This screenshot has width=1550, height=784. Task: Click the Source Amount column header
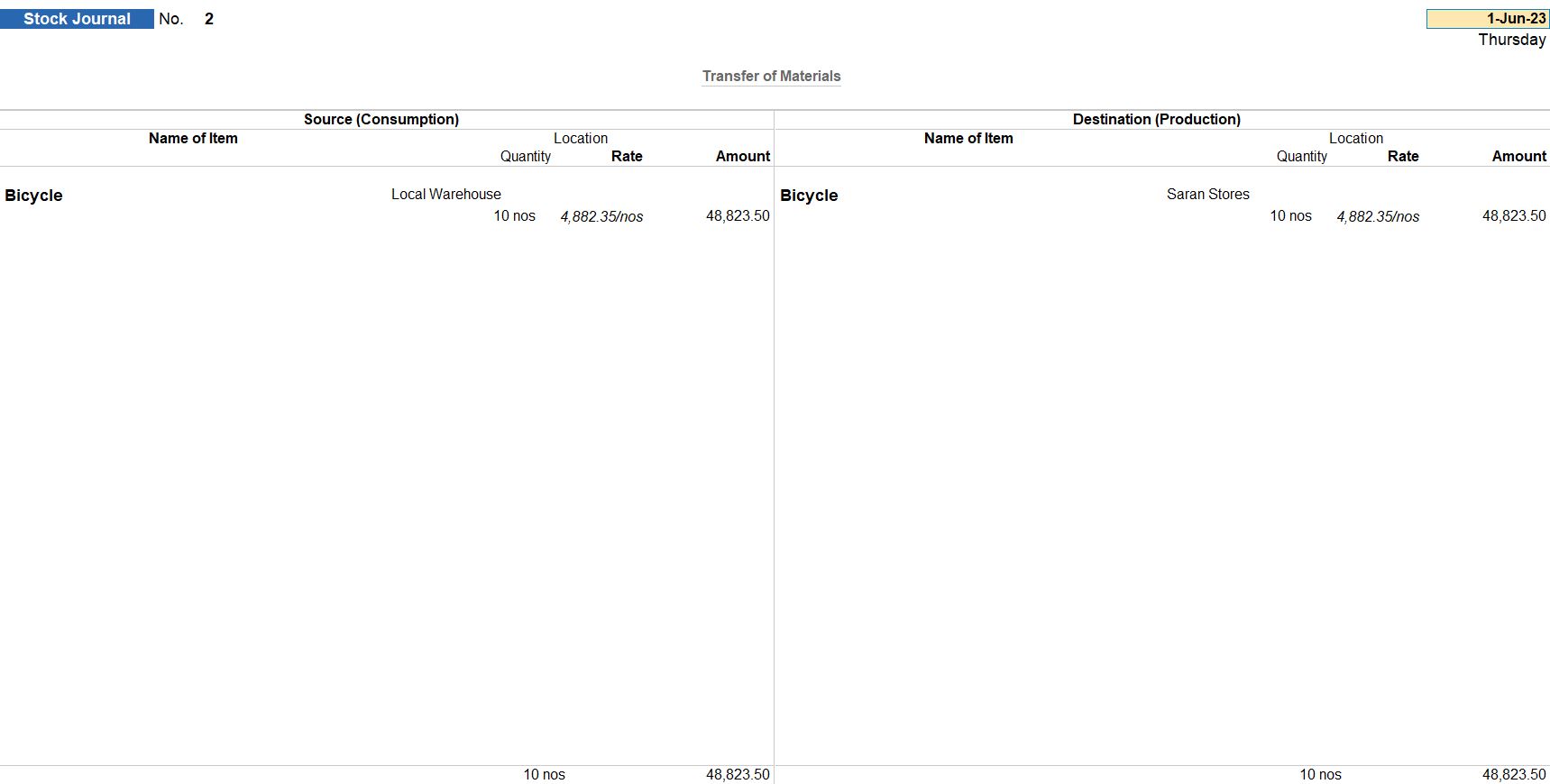tap(743, 157)
